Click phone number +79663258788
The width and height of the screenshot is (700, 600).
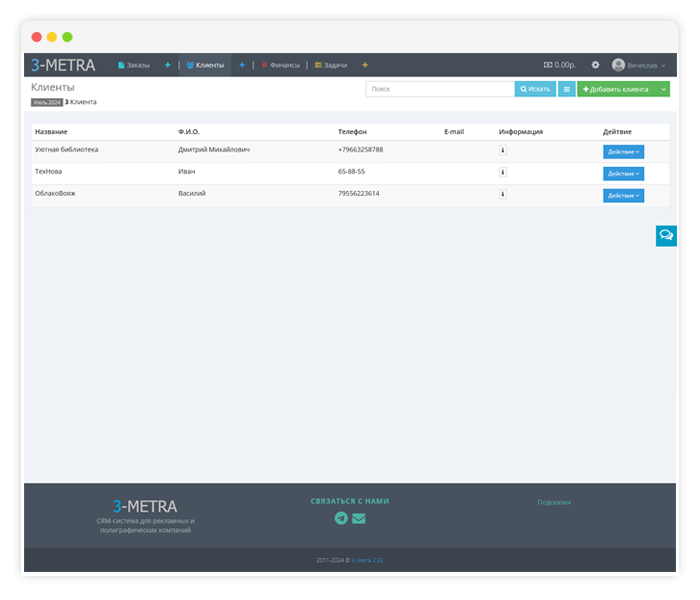pyautogui.click(x=361, y=150)
